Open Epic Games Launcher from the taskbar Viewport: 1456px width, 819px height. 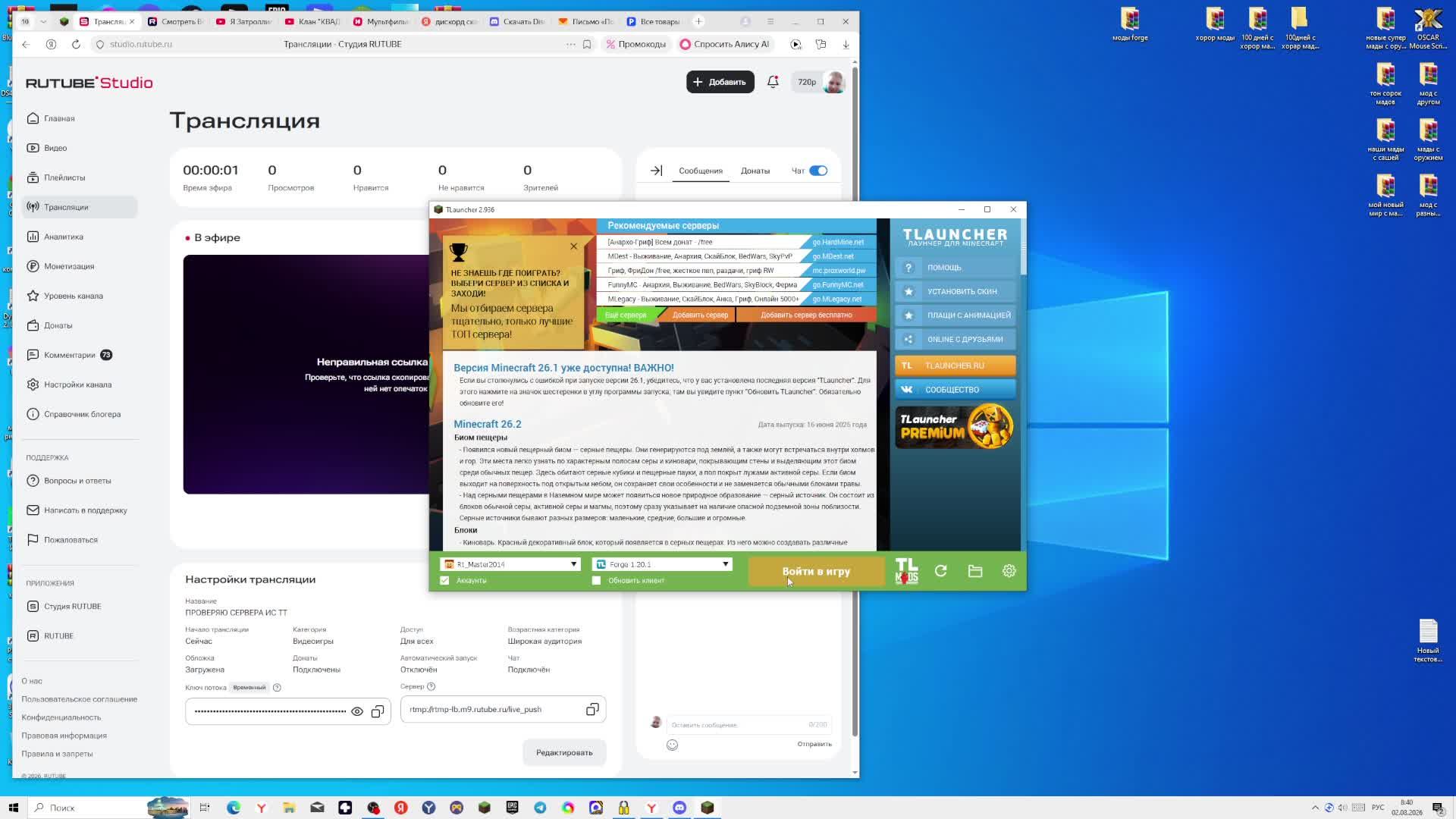(x=512, y=808)
